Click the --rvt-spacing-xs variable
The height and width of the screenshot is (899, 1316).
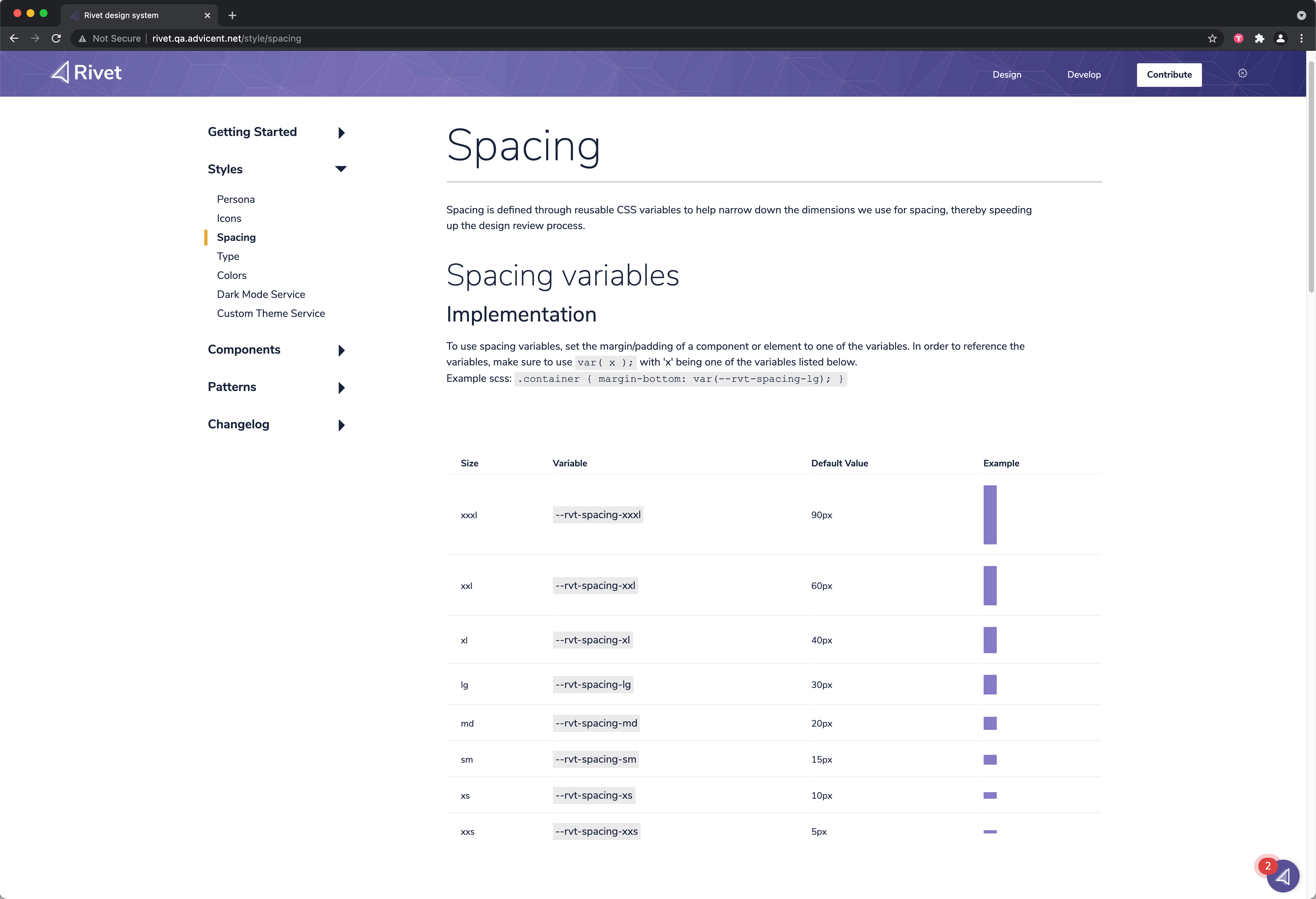[594, 795]
